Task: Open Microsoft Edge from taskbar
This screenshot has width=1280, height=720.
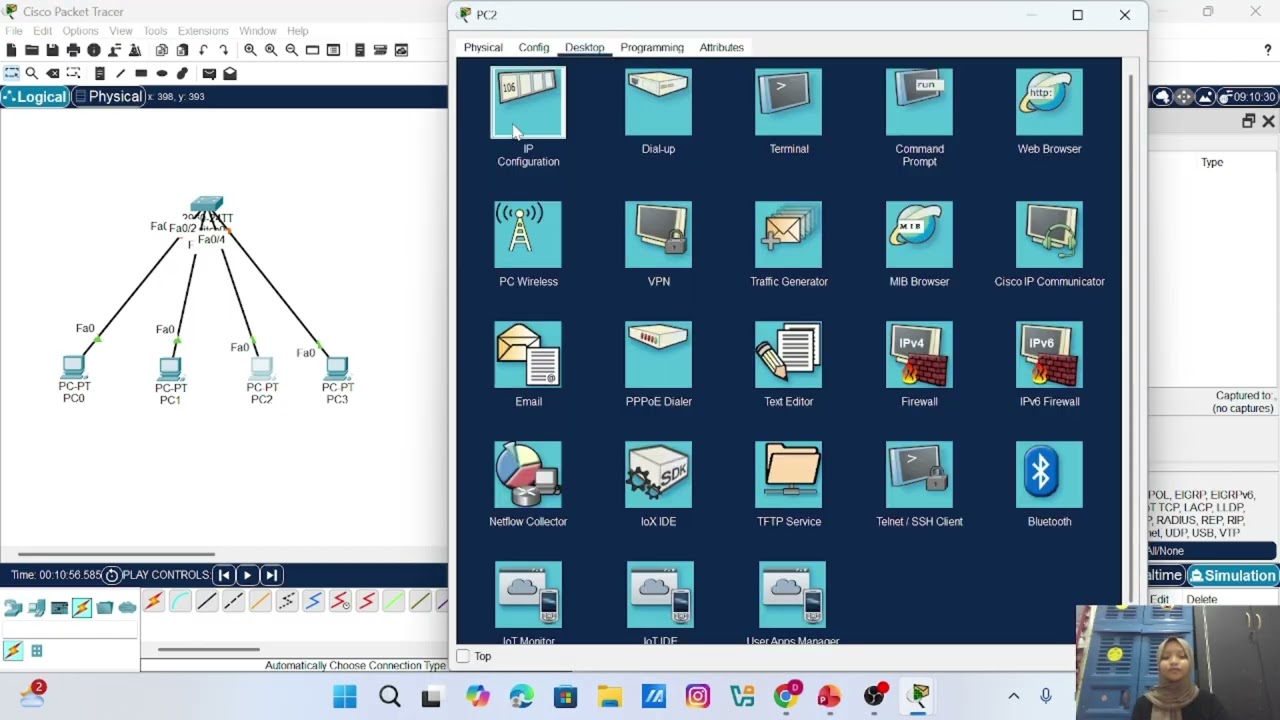Action: click(521, 697)
